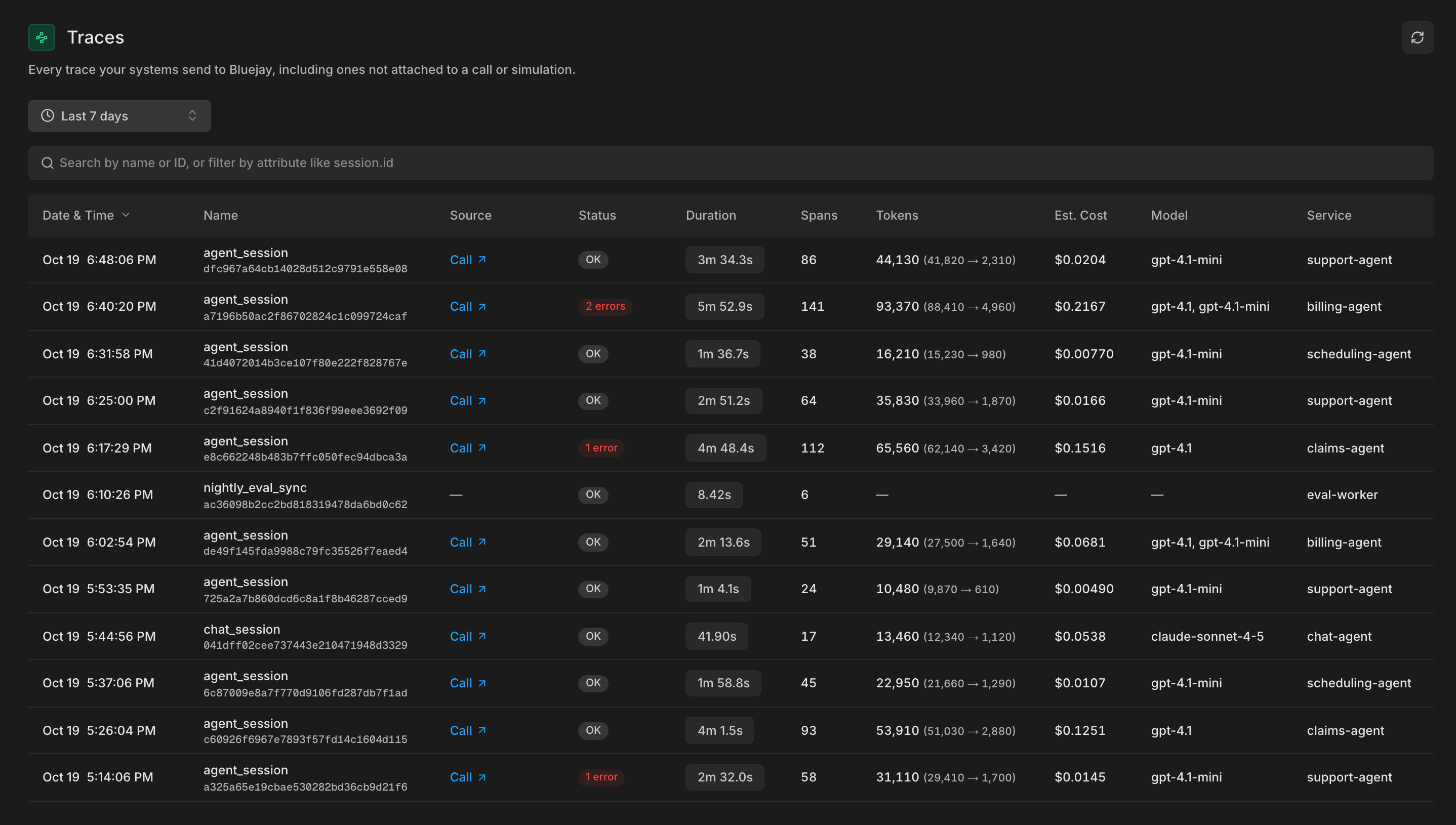Click the $0.2167 estimated cost
1456x825 pixels.
(x=1080, y=307)
